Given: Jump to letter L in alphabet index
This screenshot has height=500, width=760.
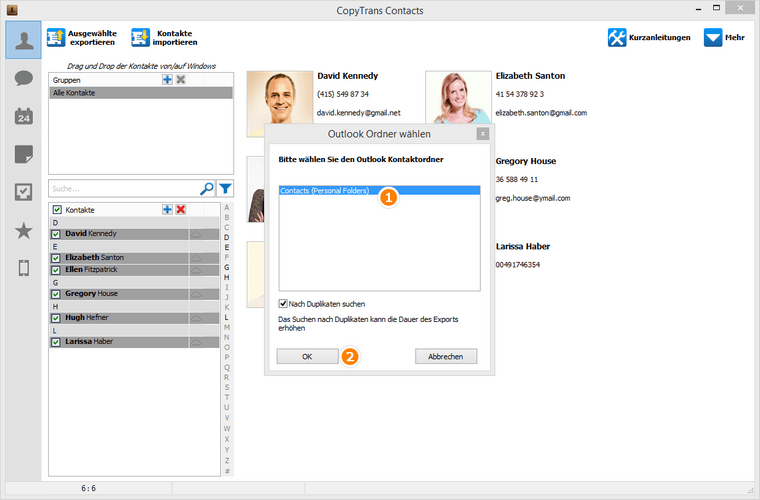Looking at the screenshot, I should pyautogui.click(x=226, y=317).
